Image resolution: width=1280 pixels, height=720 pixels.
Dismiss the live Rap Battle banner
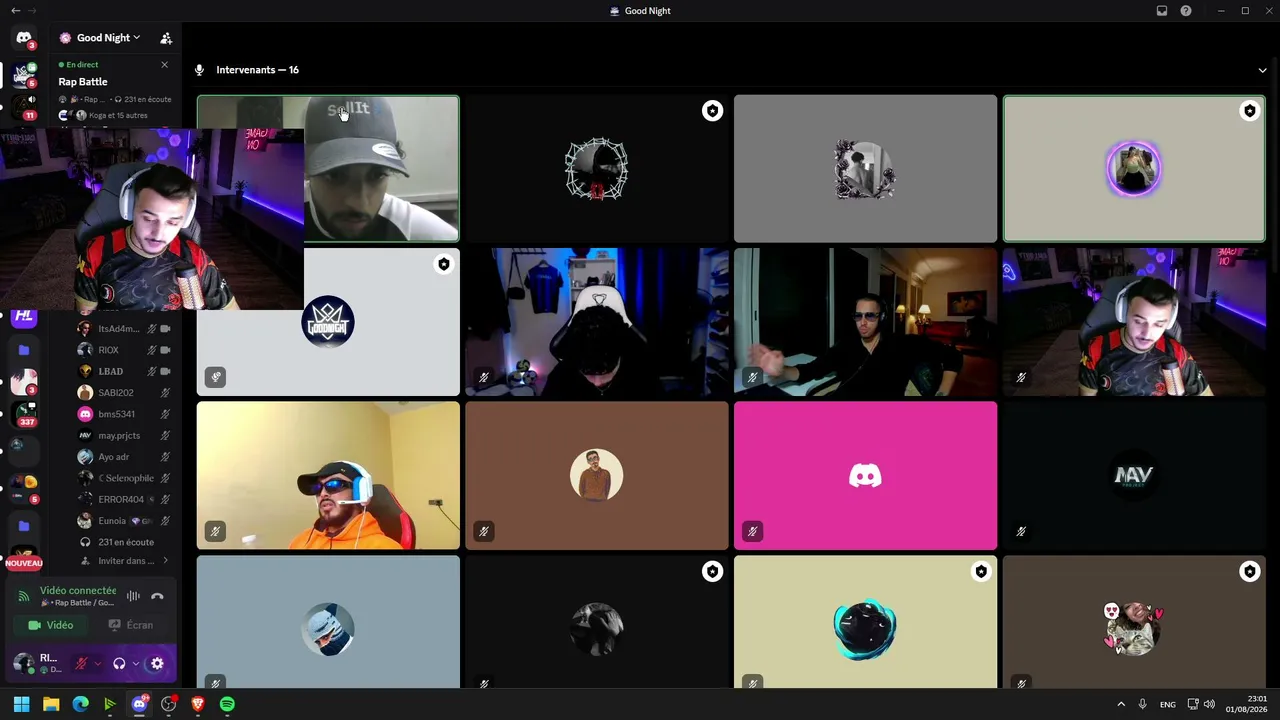(x=165, y=65)
